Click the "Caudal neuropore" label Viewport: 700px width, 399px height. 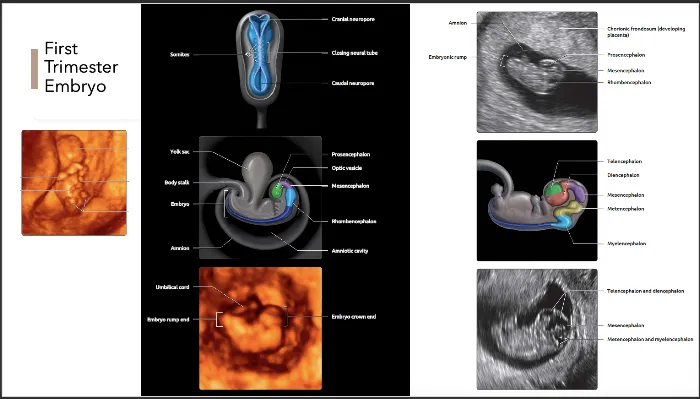pyautogui.click(x=353, y=83)
